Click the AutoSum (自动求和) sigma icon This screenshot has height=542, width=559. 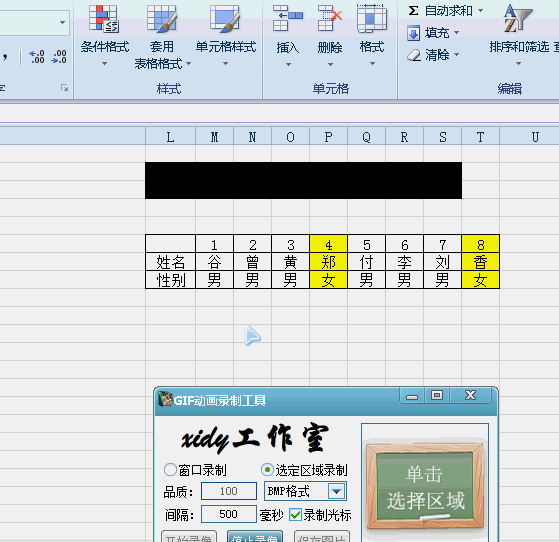tap(413, 11)
